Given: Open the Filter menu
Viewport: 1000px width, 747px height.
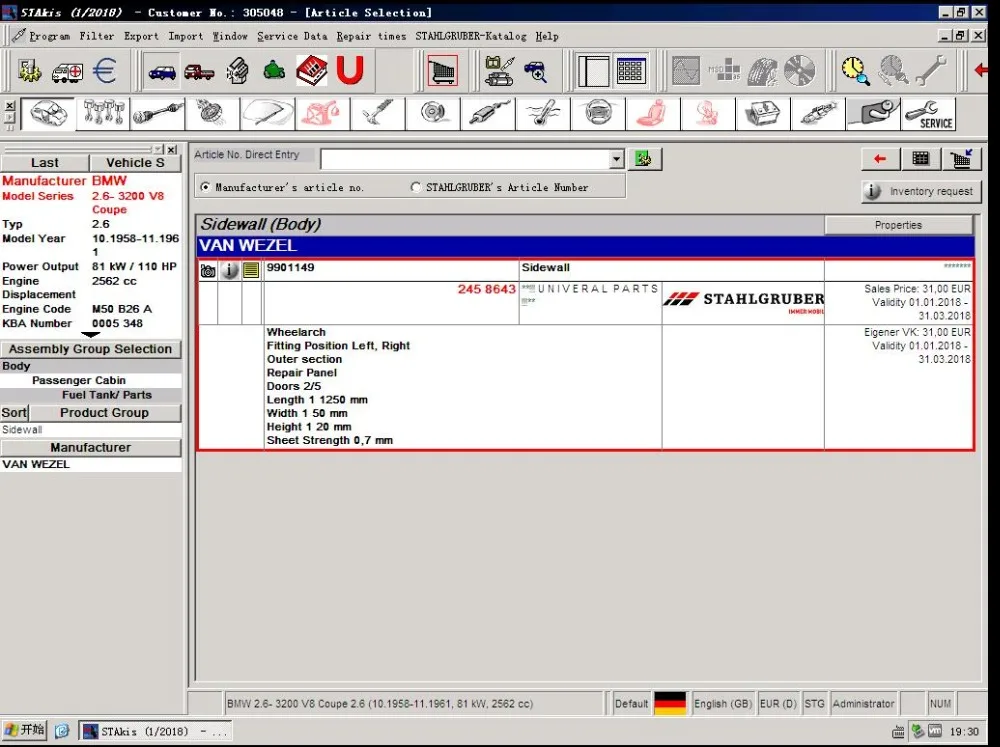Looking at the screenshot, I should coord(96,36).
